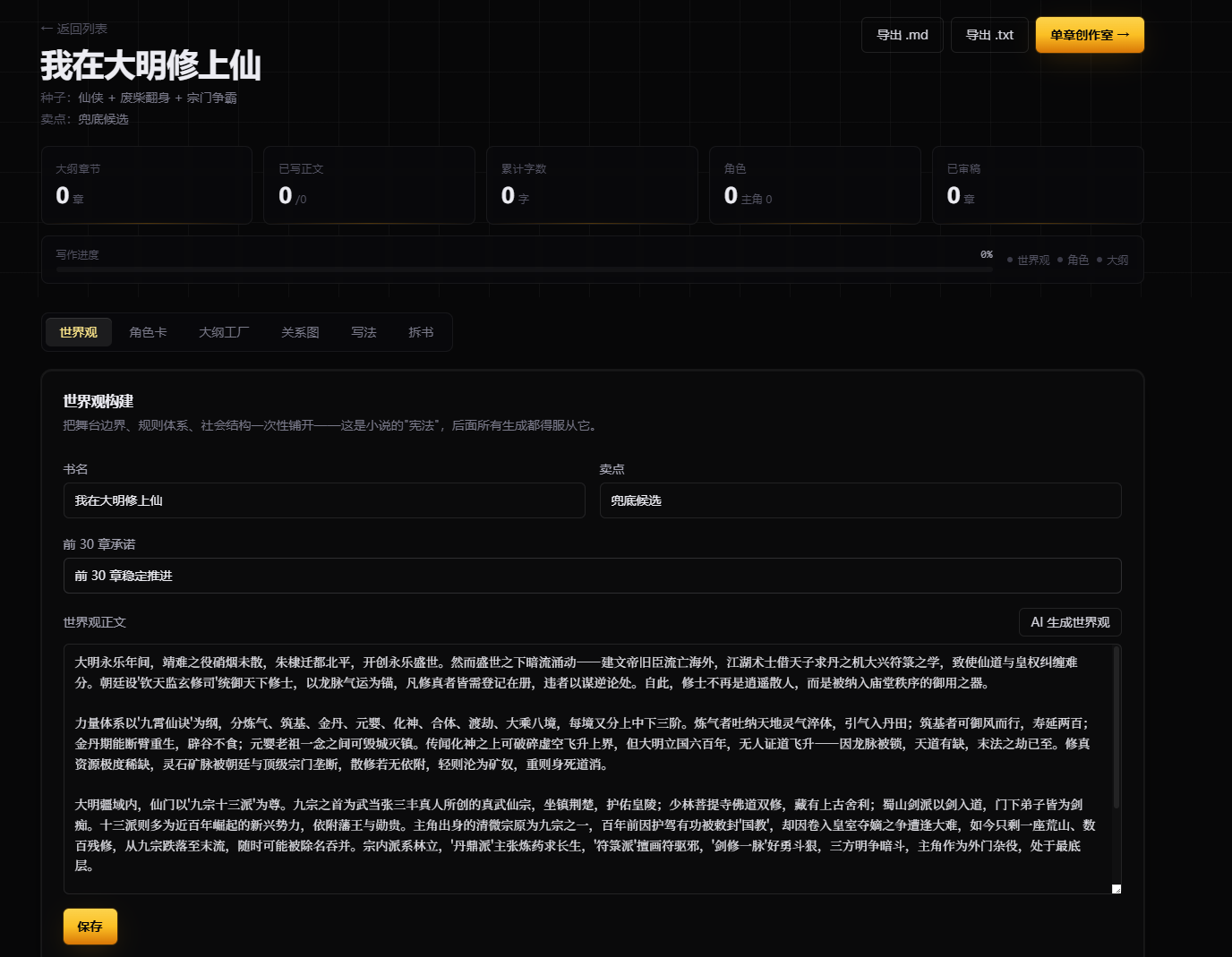Click the 前 30 章承诺 input
Image resolution: width=1232 pixels, height=957 pixels.
tap(592, 576)
